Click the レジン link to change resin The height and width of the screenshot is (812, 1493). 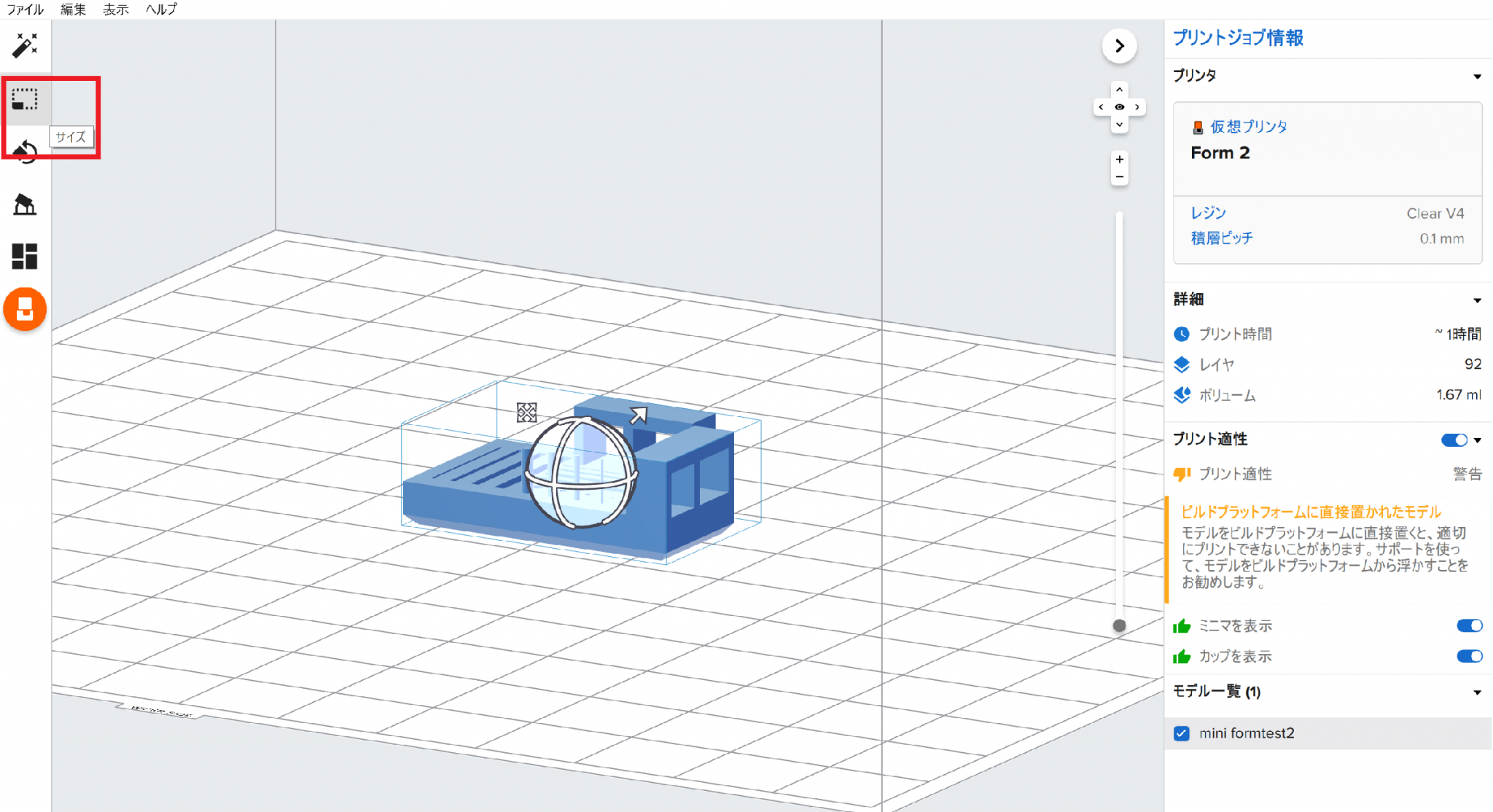click(1208, 213)
